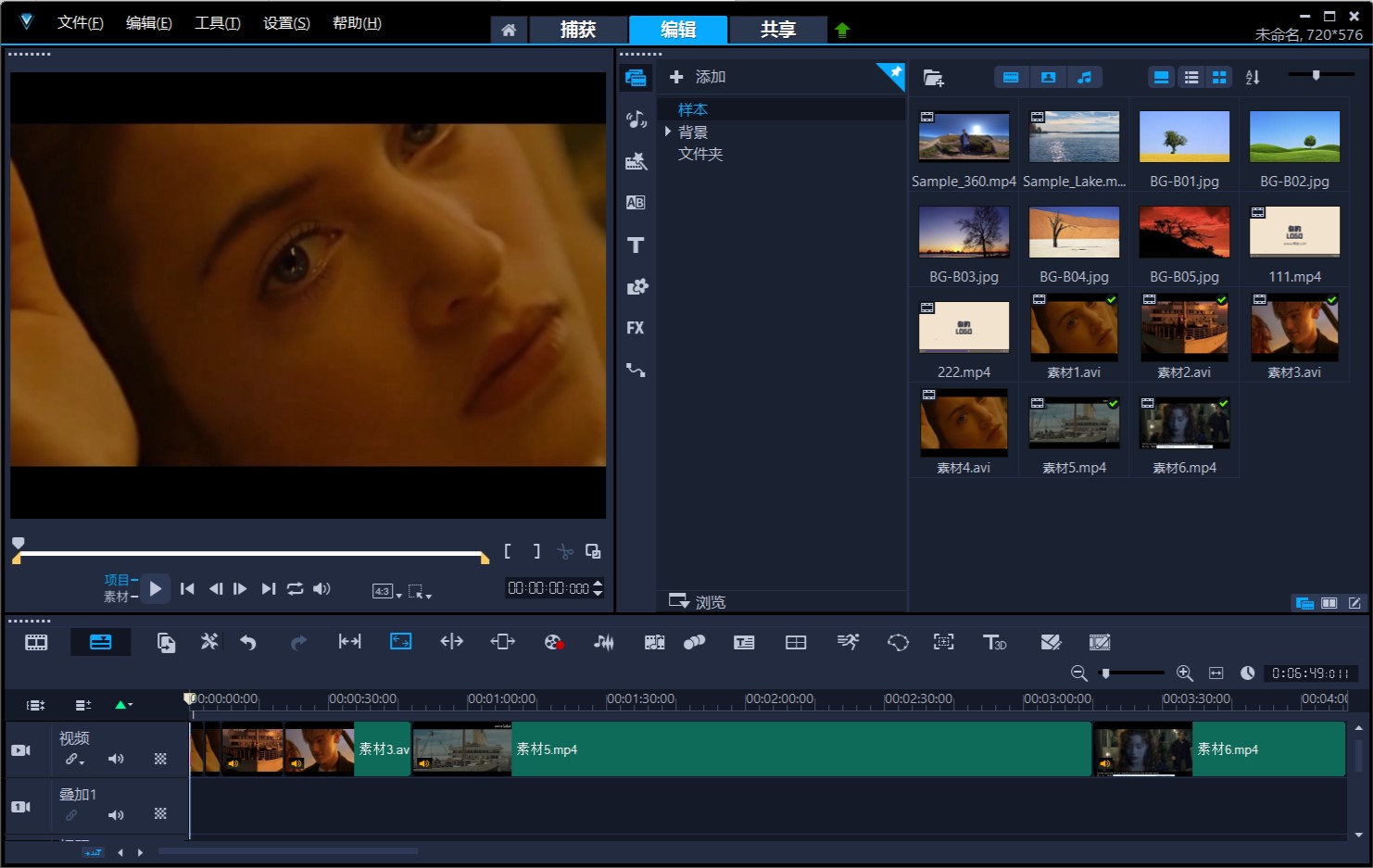Switch library to thumbnail view
The height and width of the screenshot is (868, 1373).
tap(1220, 78)
